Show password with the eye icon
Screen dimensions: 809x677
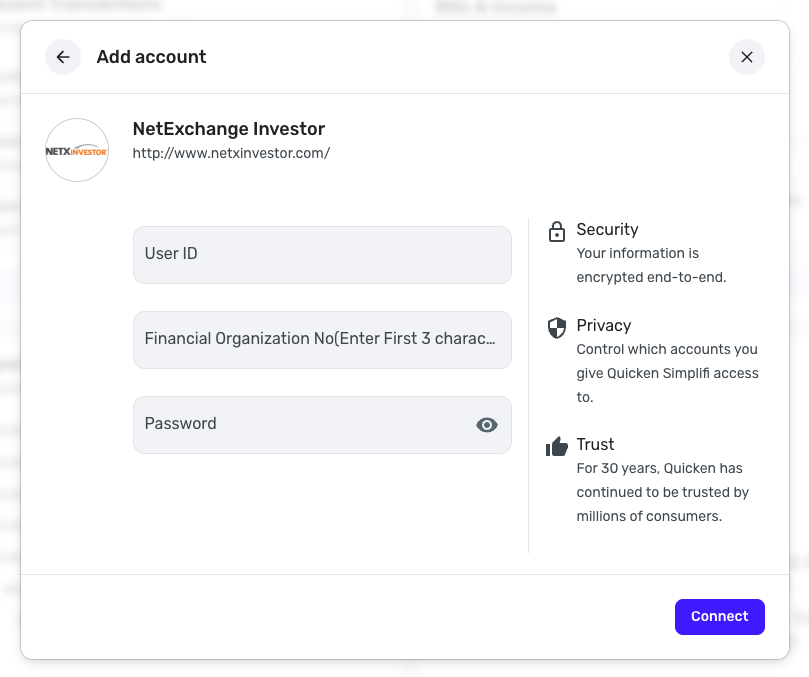pos(486,425)
